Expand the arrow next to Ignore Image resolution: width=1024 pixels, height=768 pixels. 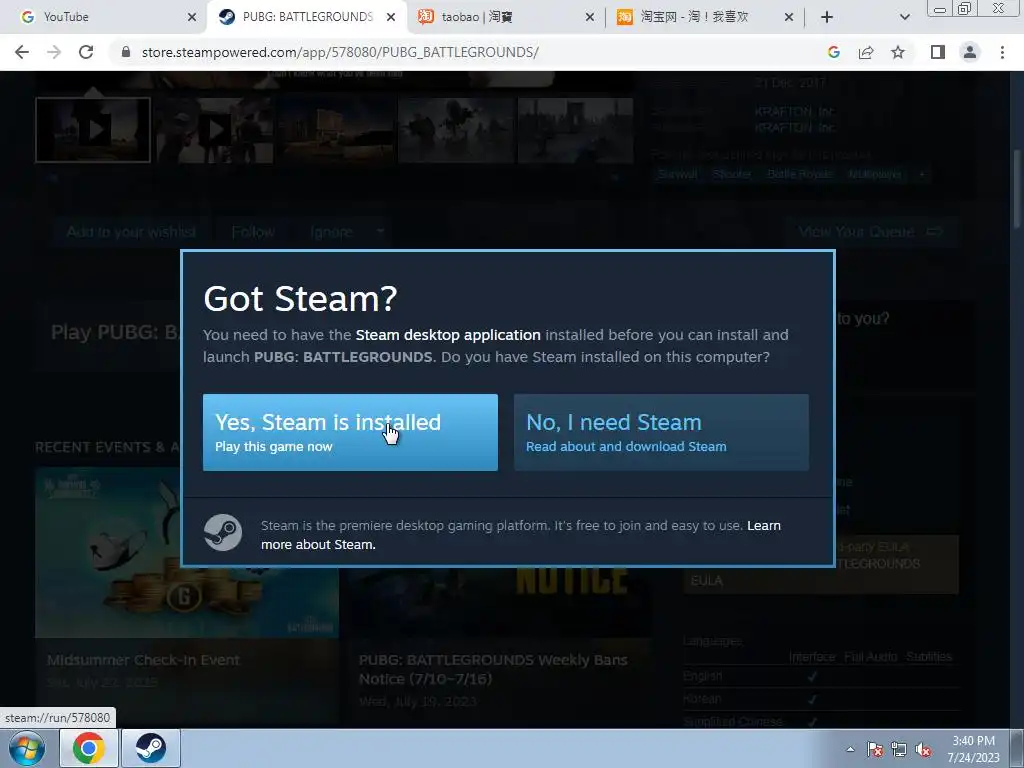380,232
